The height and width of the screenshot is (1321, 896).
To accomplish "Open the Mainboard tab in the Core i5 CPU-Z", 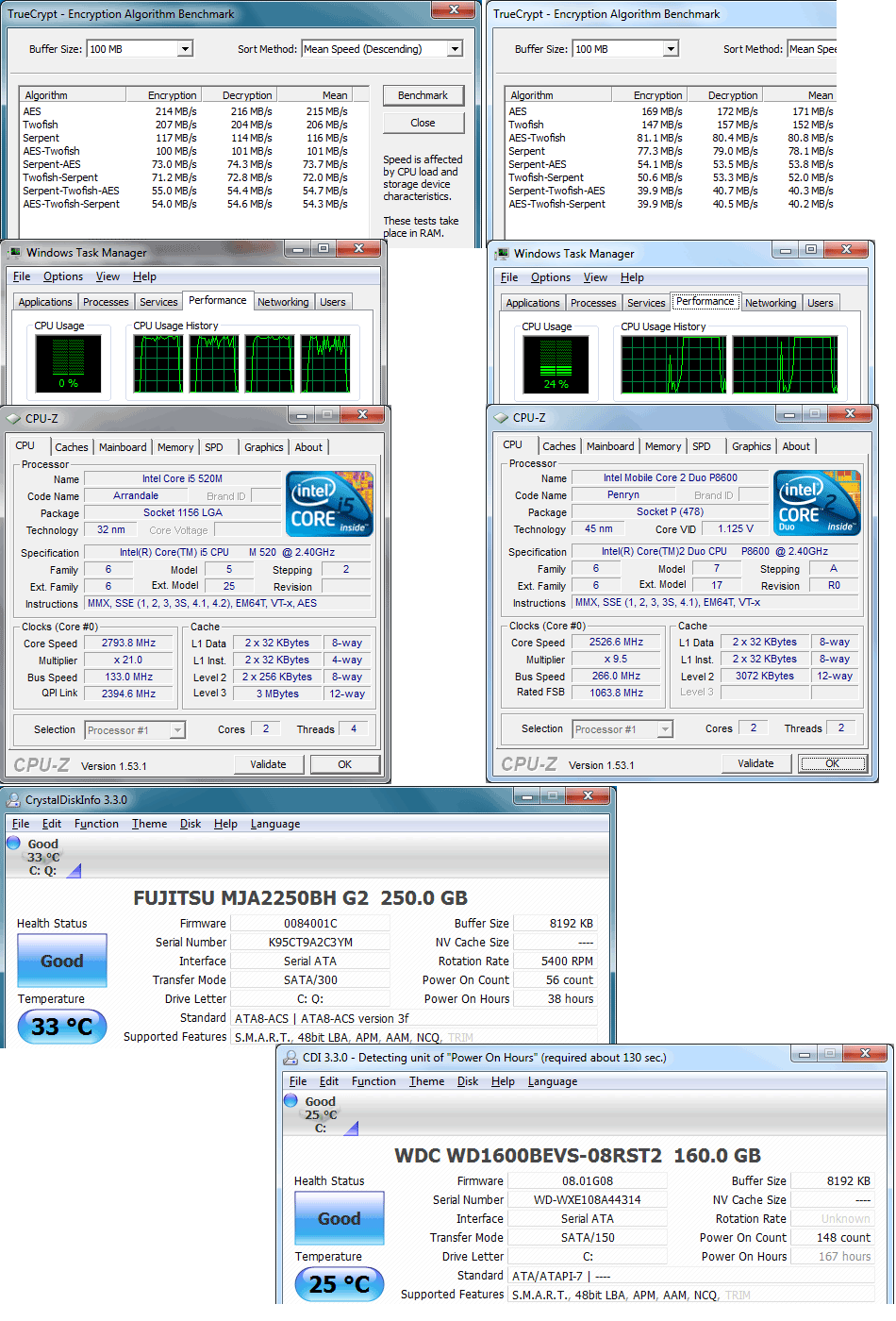I will [123, 447].
